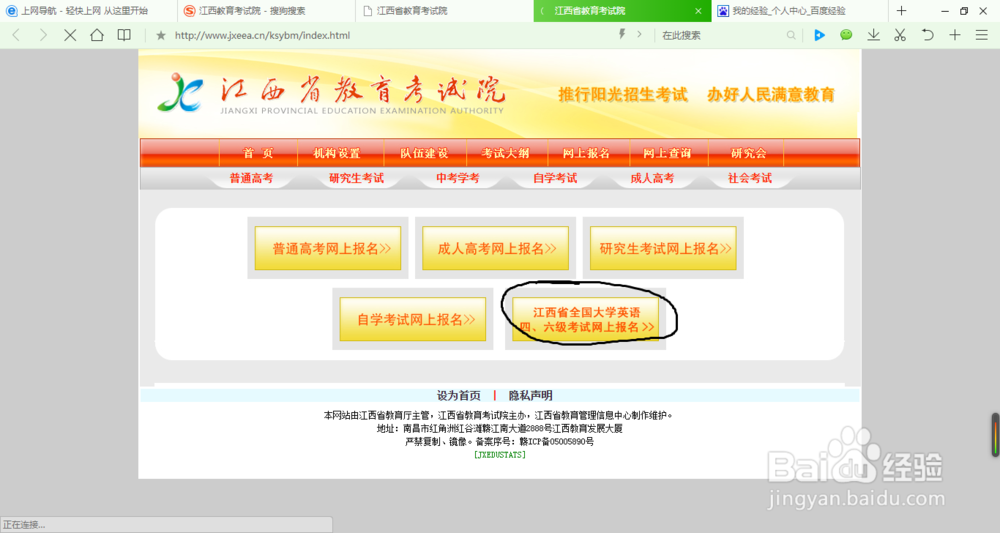The height and width of the screenshot is (533, 1000).
Task: Click the scissors screenshot icon
Action: [x=900, y=35]
